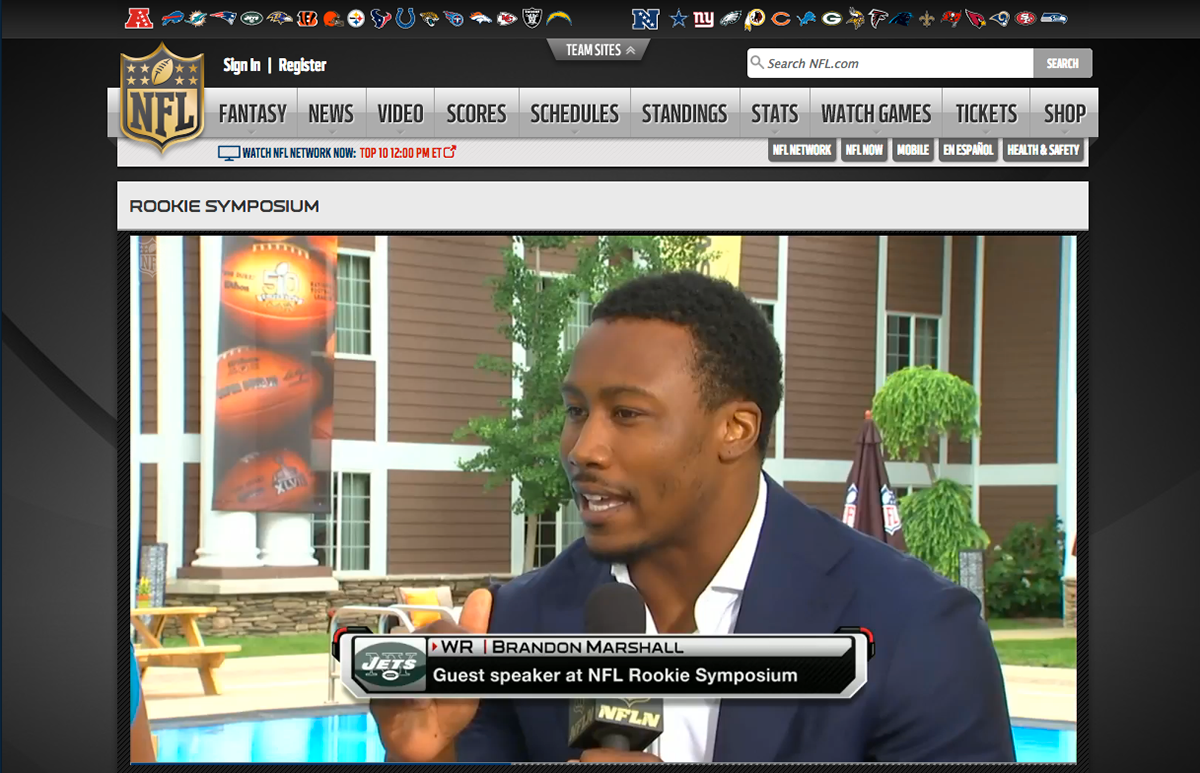1200x773 pixels.
Task: Select the Arizona Cardinals team logo
Action: 975,18
